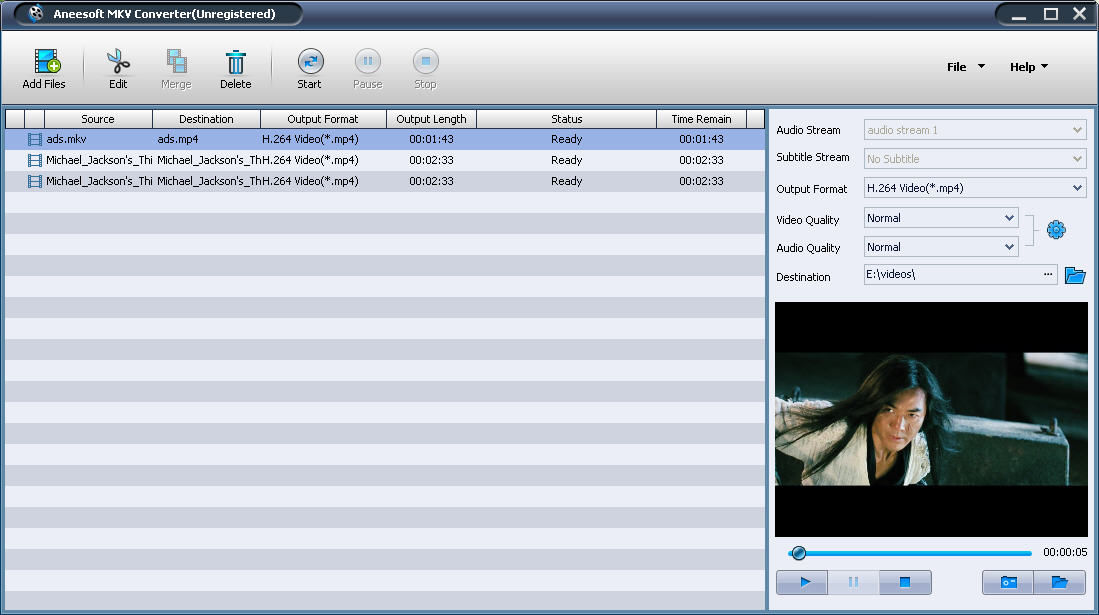This screenshot has height=615, width=1099.
Task: Take a snapshot with camera icon
Action: click(1008, 582)
